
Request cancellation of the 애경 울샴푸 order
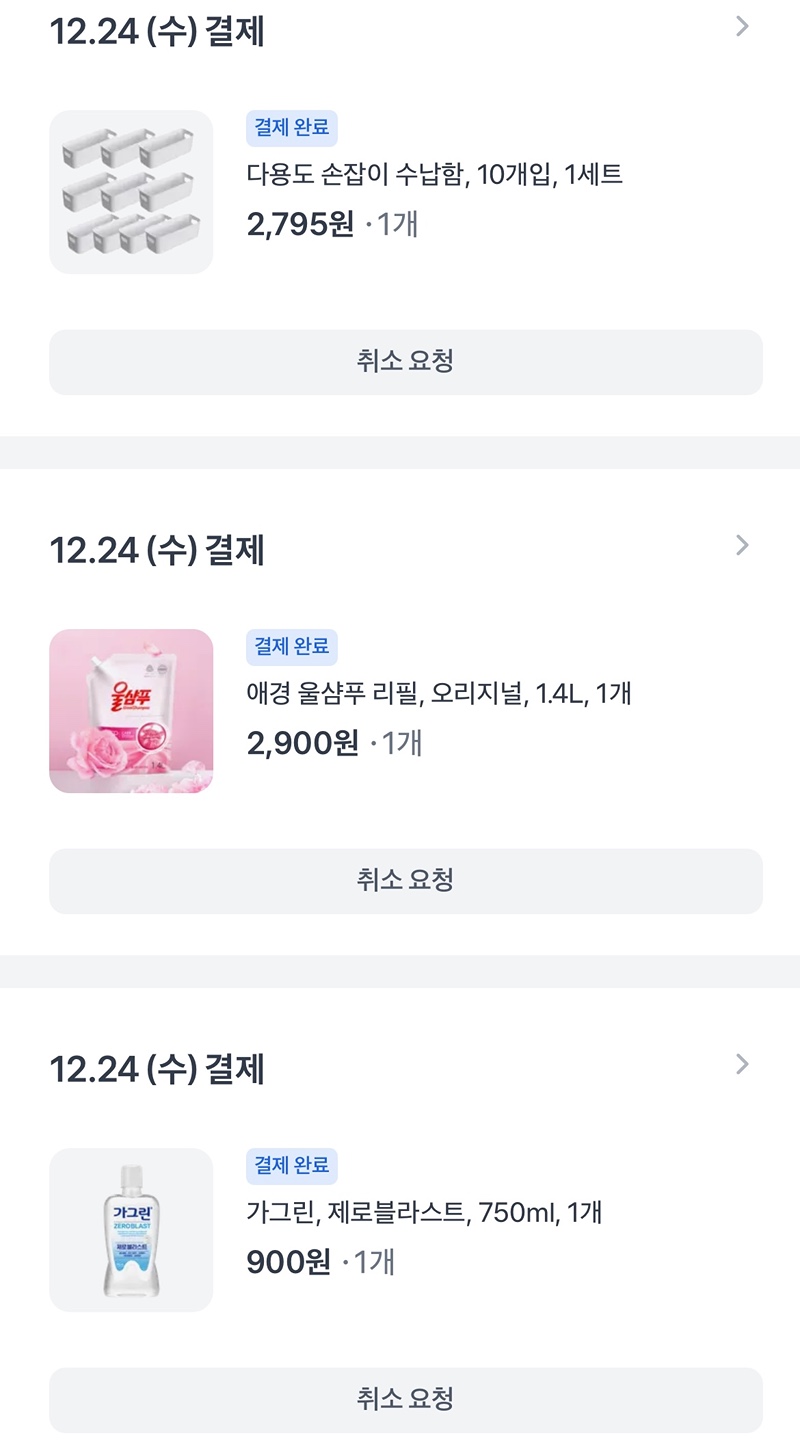(406, 880)
